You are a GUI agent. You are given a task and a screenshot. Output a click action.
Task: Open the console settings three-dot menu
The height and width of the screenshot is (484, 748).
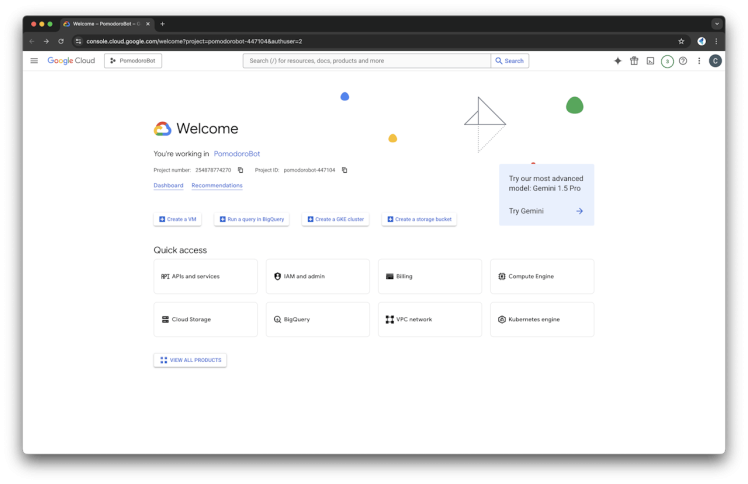(x=699, y=61)
